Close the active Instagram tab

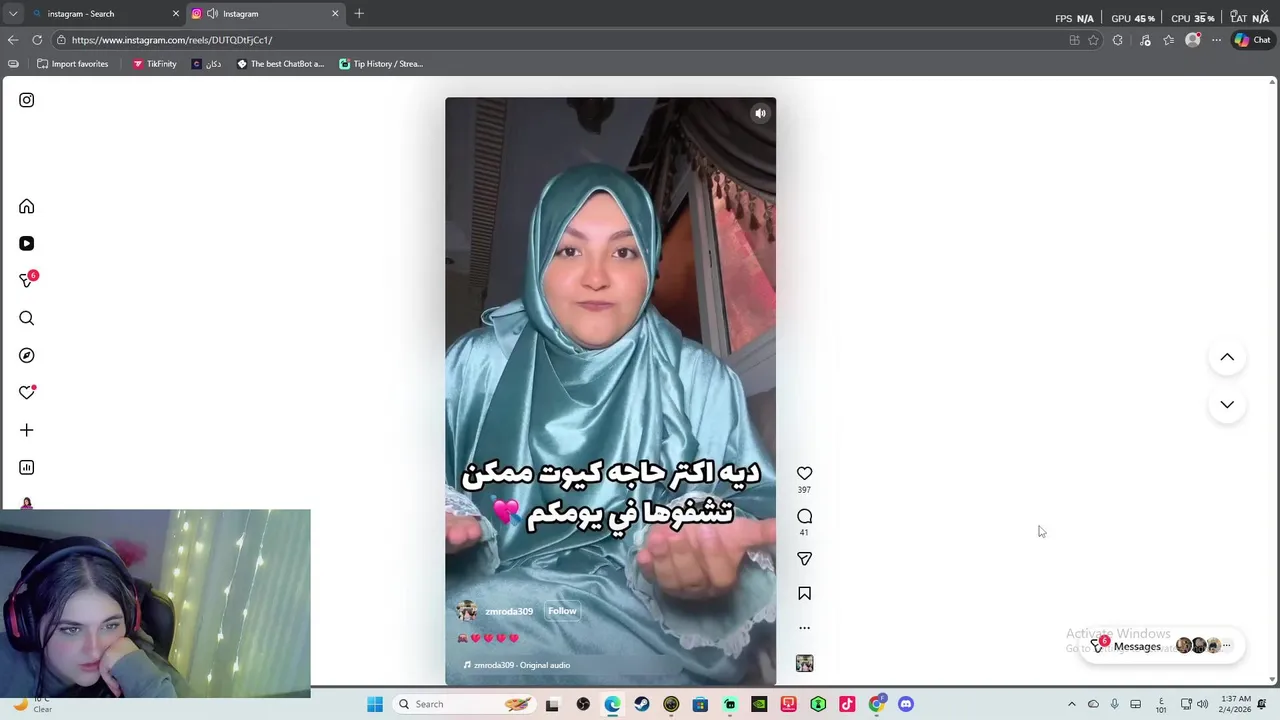[335, 14]
